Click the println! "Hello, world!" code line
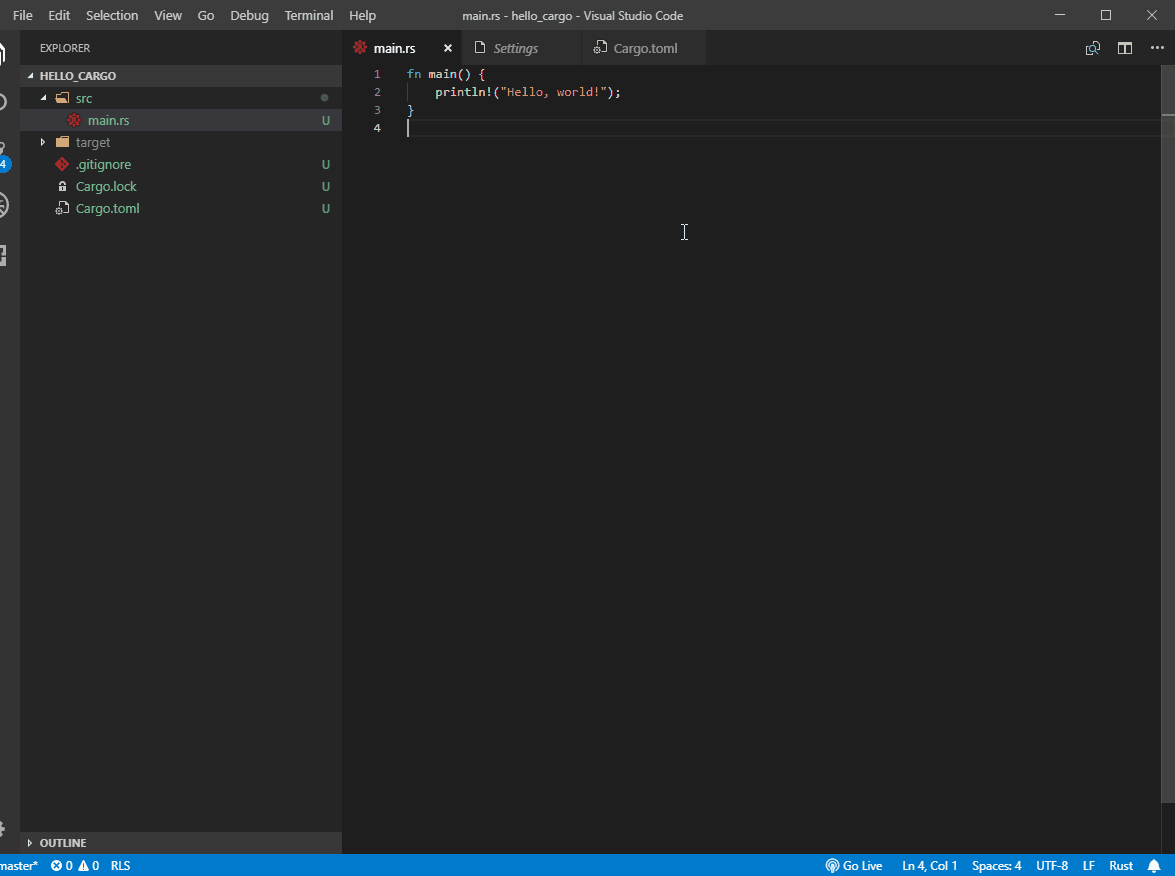This screenshot has width=1175, height=876. tap(528, 92)
